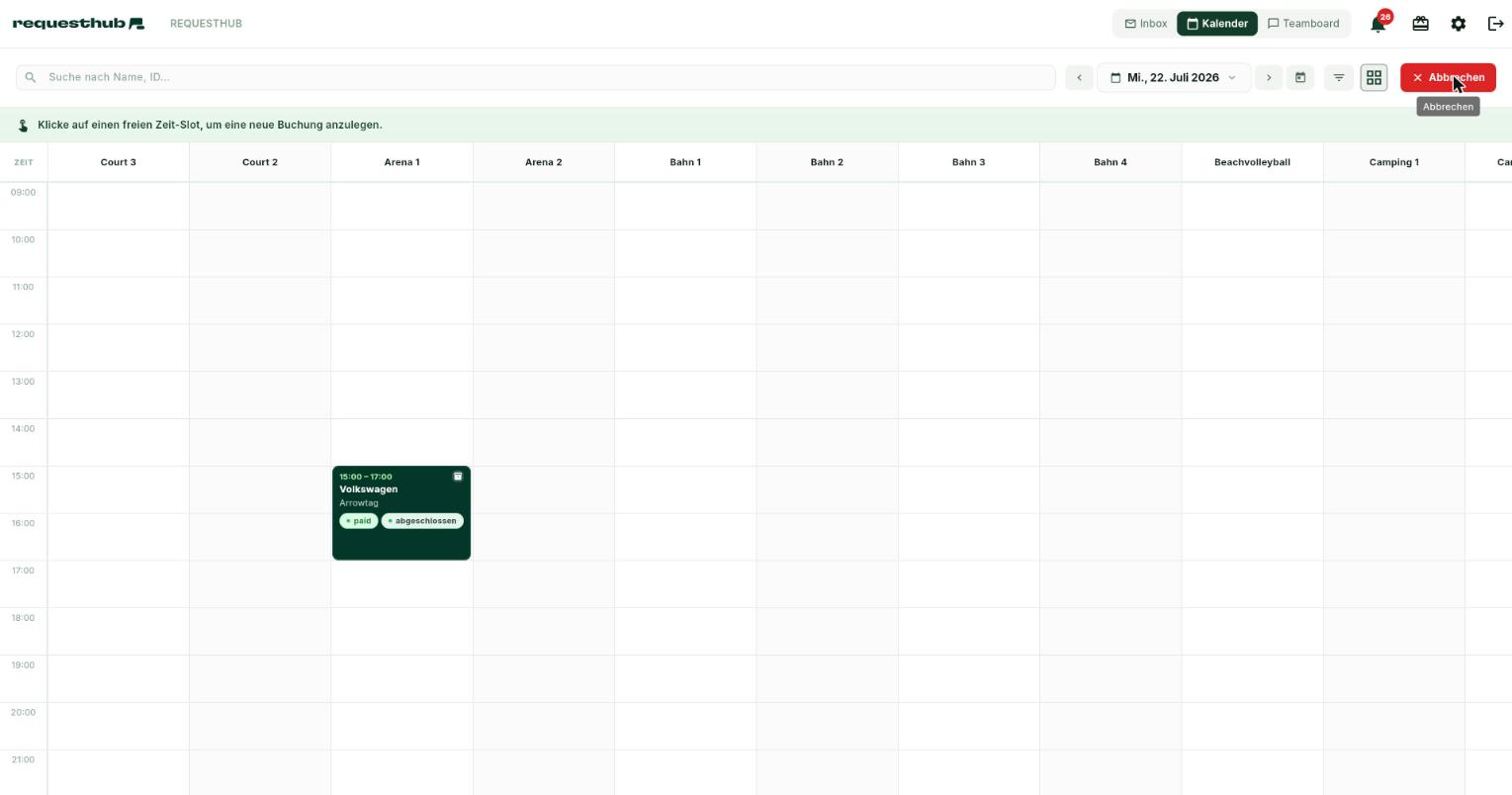Select the free 09:00 slot under Arena 2
Screen dimensions: 1512x795
544,206
